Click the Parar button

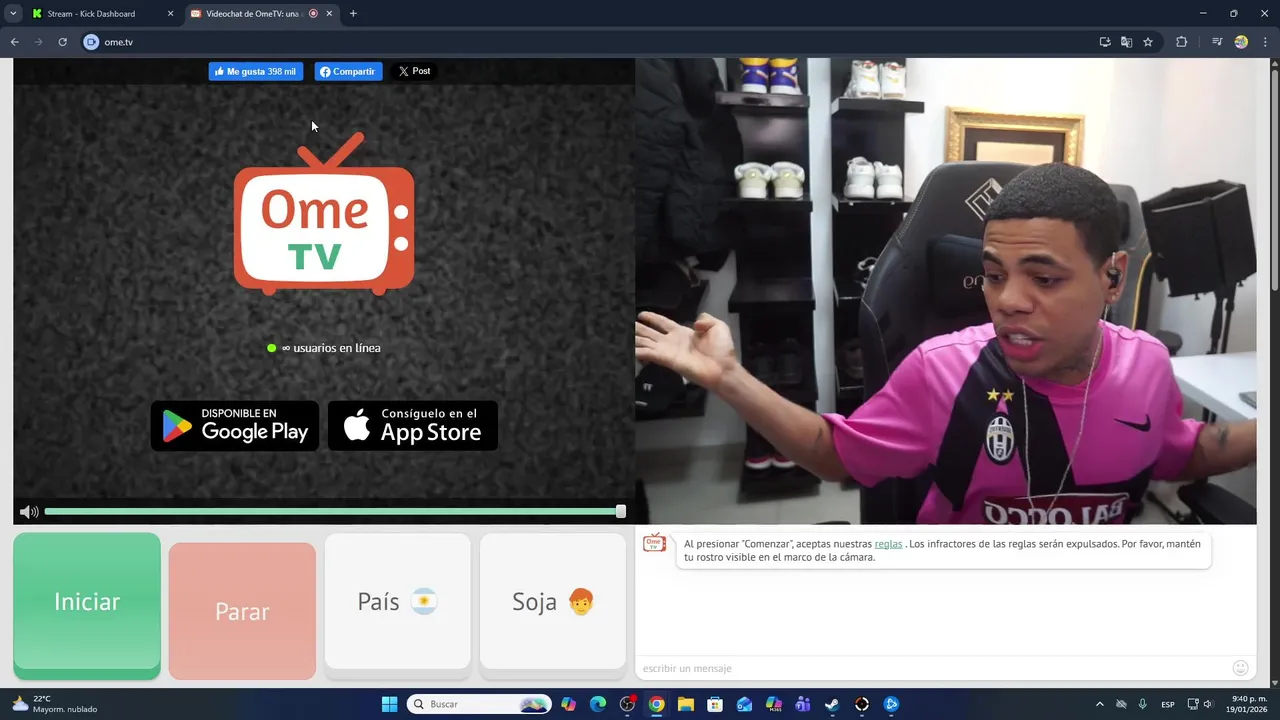coord(242,611)
